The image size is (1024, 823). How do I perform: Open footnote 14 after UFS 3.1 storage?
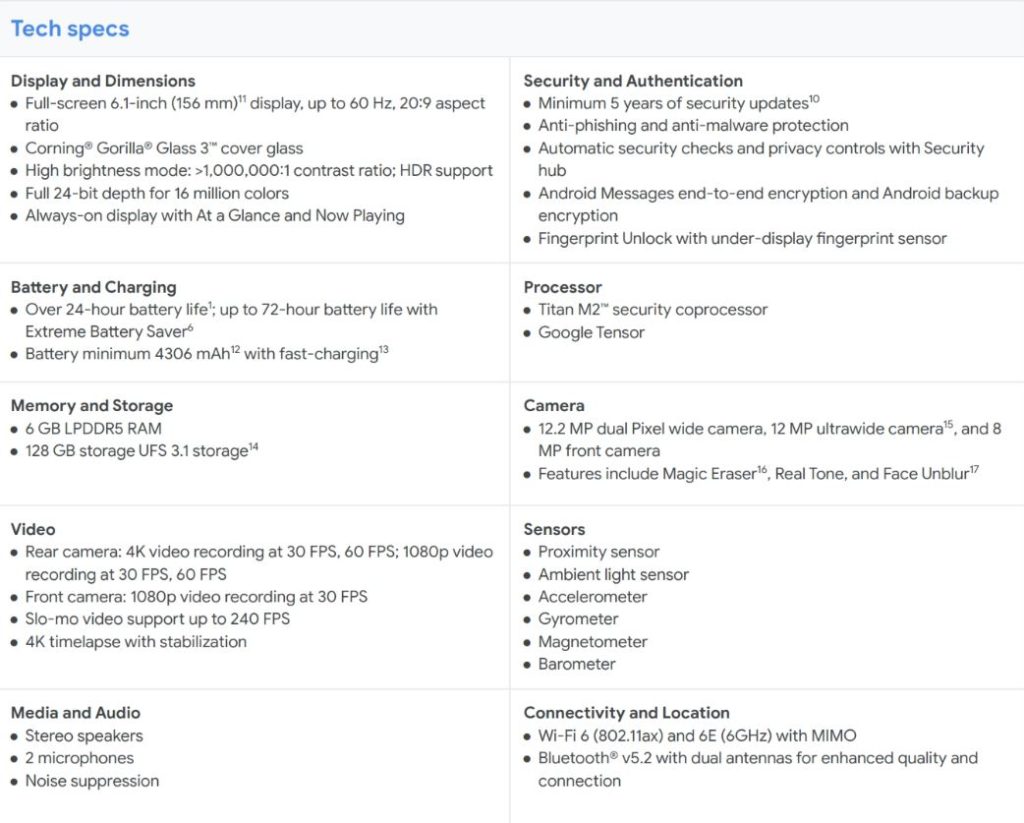click(254, 447)
